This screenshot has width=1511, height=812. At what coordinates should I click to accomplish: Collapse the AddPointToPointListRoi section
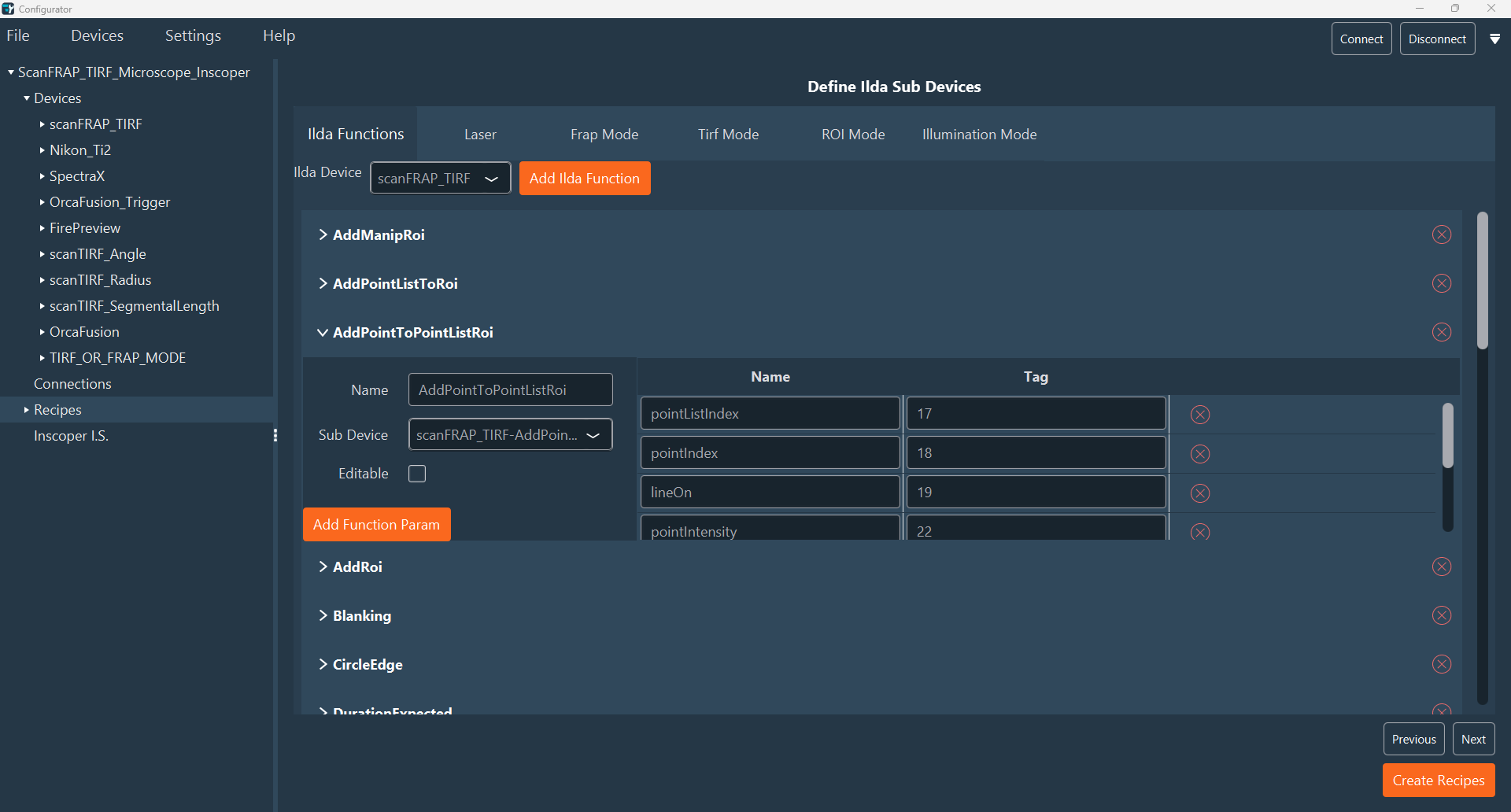click(x=323, y=332)
